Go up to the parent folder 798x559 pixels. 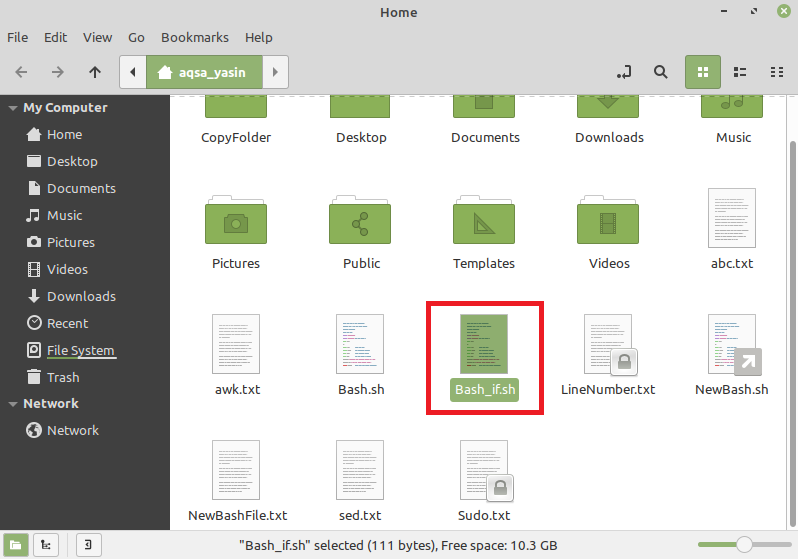click(95, 72)
